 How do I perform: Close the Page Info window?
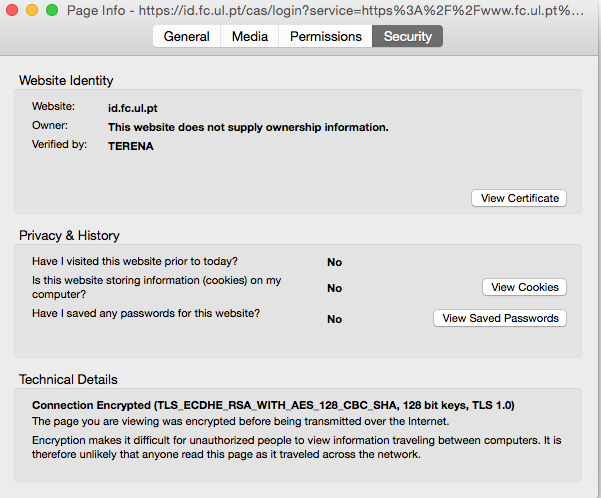pyautogui.click(x=12, y=10)
